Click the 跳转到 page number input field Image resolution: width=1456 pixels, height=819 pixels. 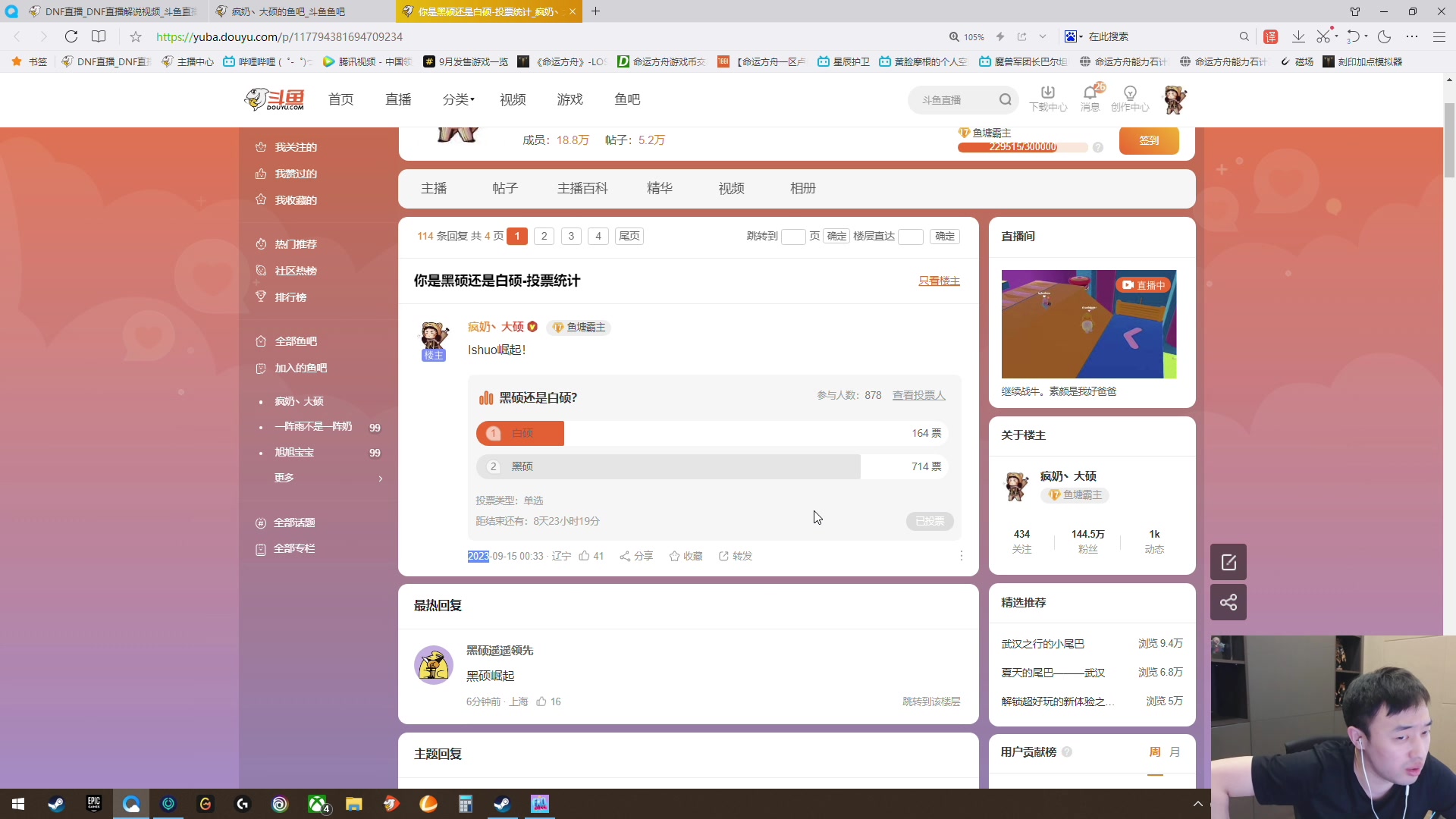(793, 236)
